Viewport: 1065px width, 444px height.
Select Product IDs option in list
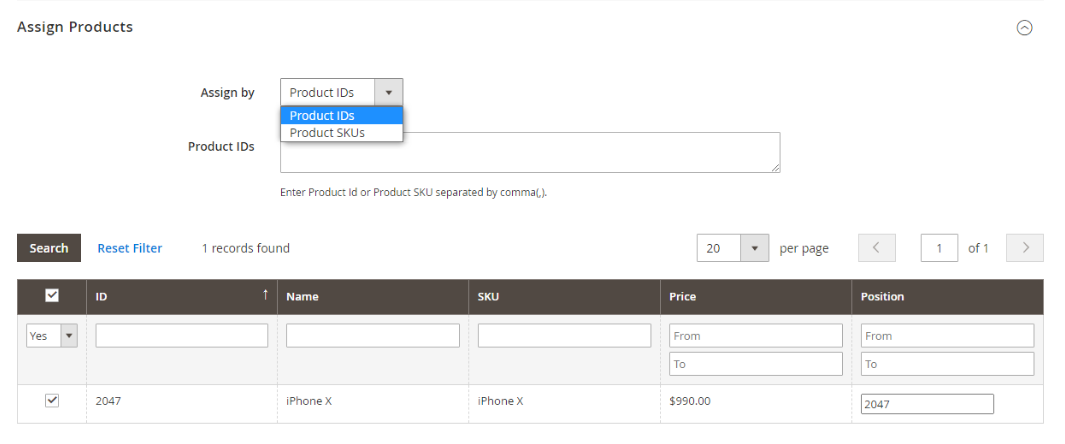point(341,116)
